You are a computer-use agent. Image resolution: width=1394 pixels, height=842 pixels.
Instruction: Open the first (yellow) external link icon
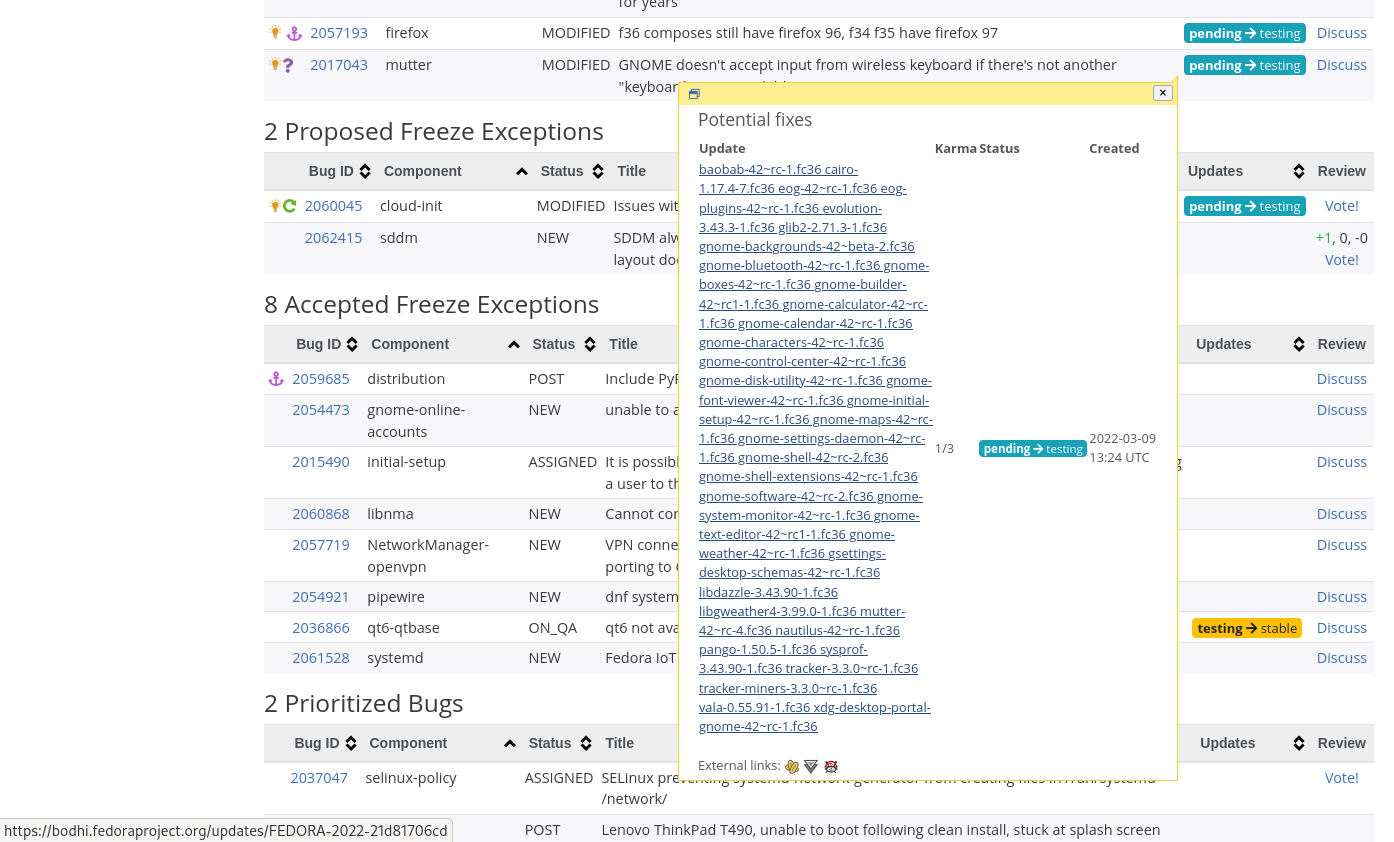tap(792, 767)
